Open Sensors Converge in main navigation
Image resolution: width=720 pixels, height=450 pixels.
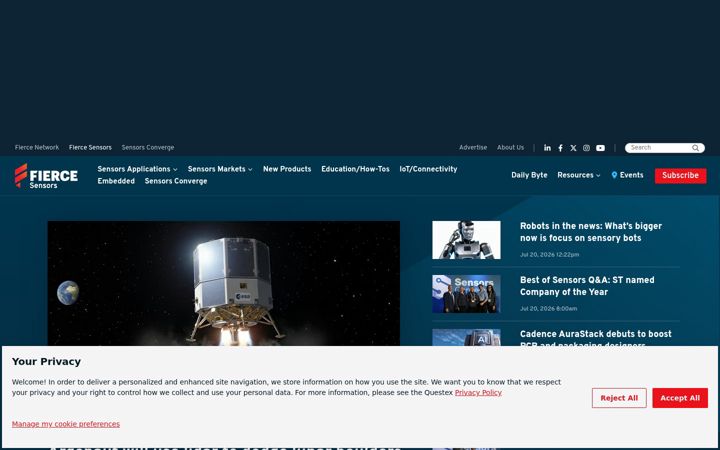pyautogui.click(x=176, y=181)
